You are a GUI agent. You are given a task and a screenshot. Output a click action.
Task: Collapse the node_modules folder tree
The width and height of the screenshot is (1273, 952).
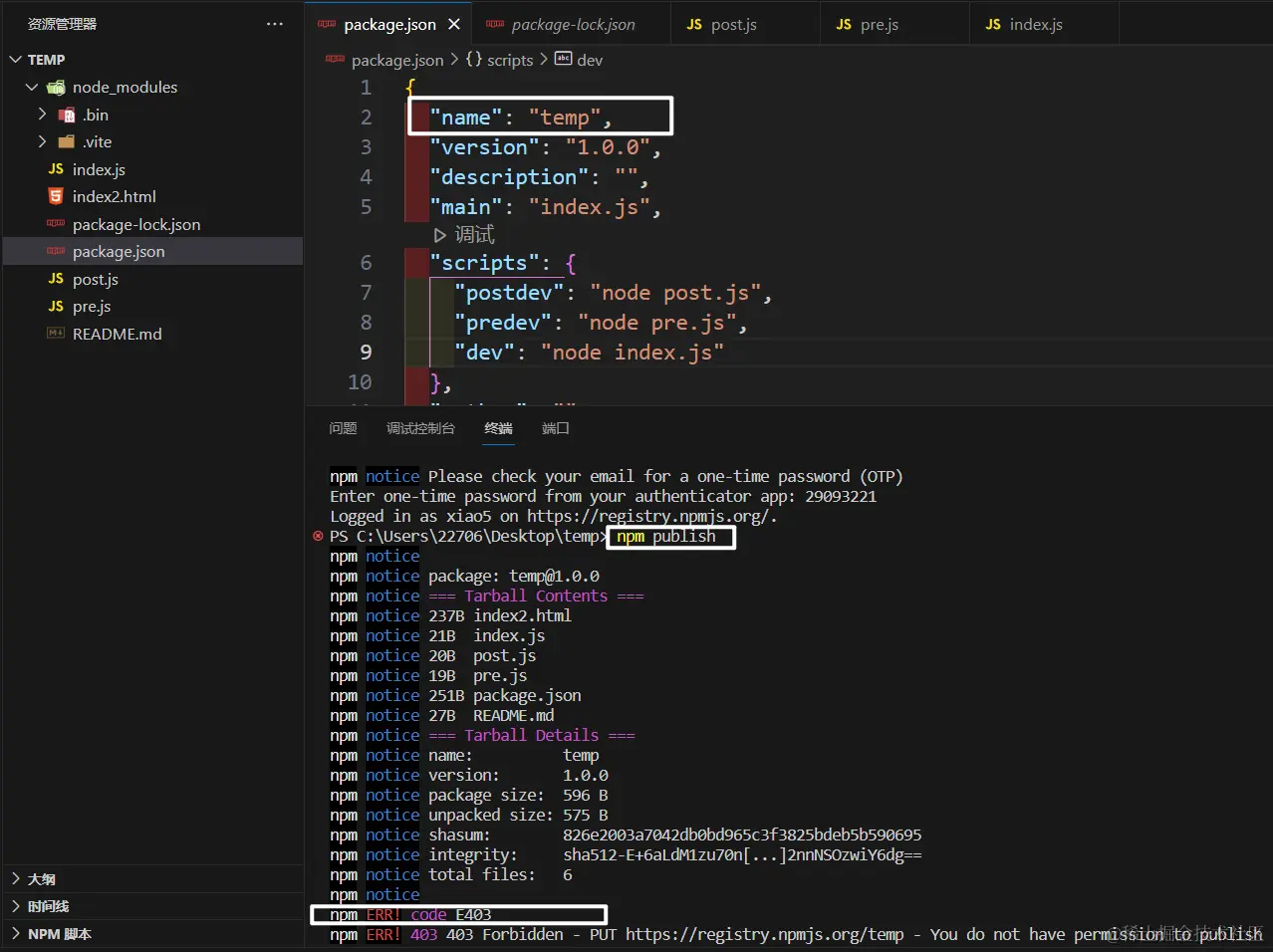[32, 88]
